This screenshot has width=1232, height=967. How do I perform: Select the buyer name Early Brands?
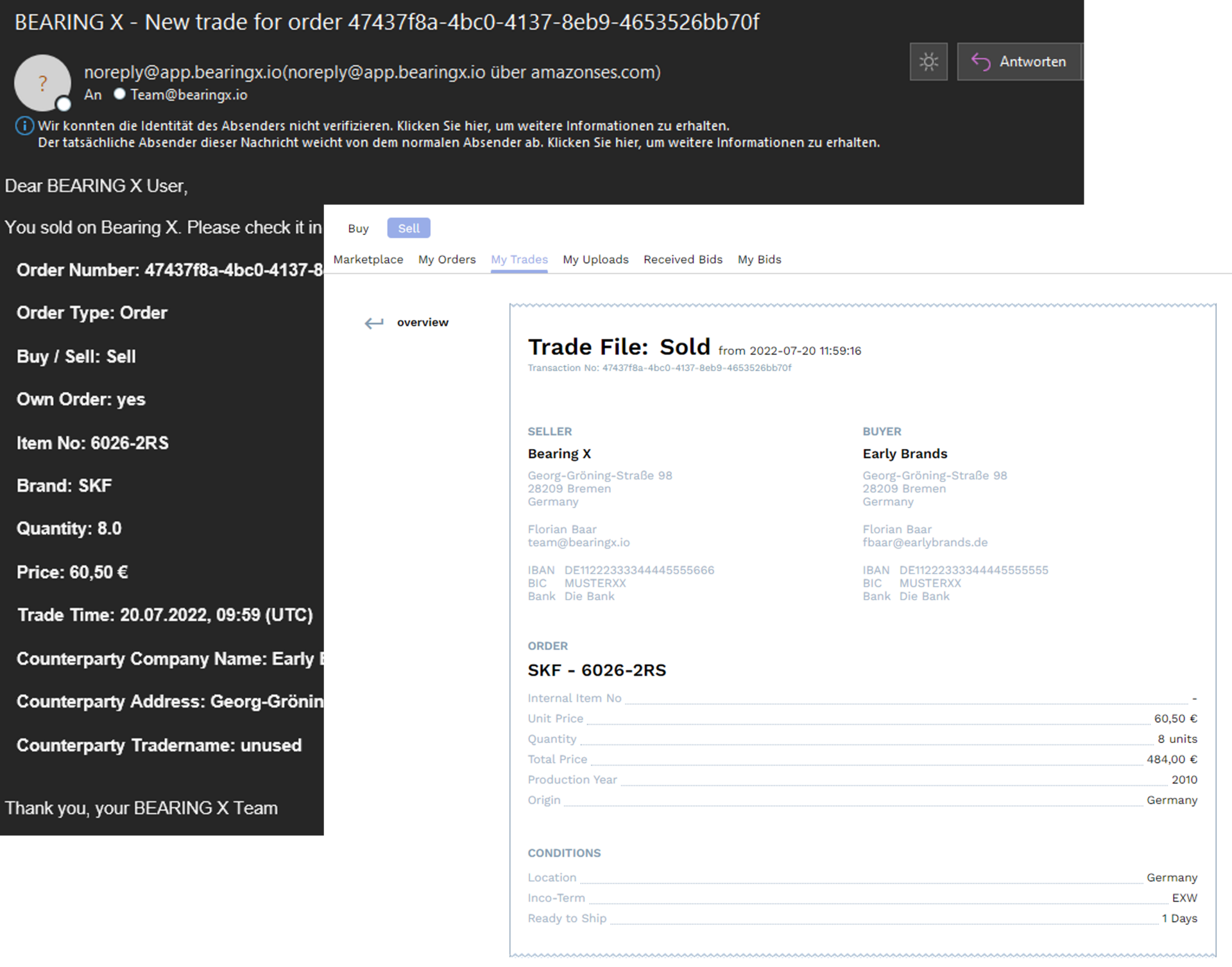[905, 454]
